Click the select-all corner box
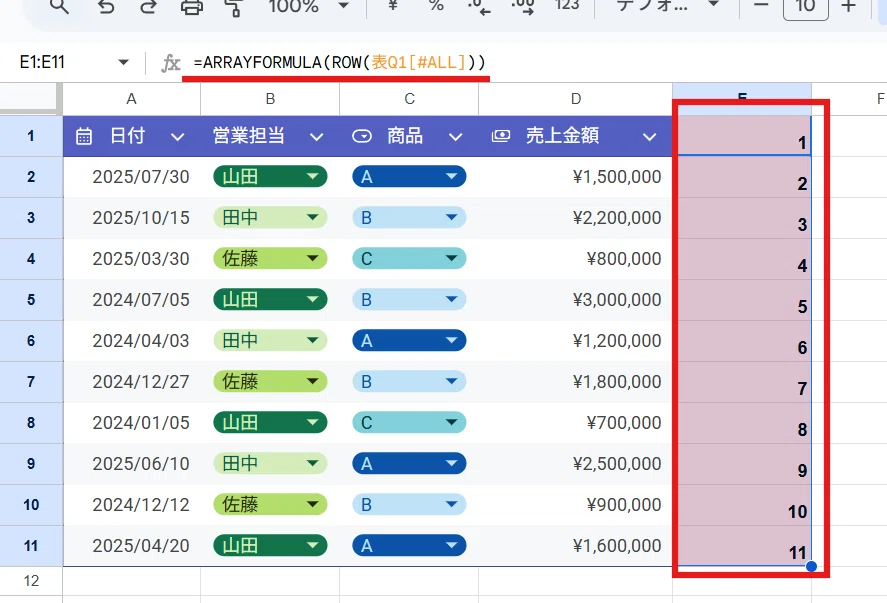The height and width of the screenshot is (603, 887). (31, 98)
